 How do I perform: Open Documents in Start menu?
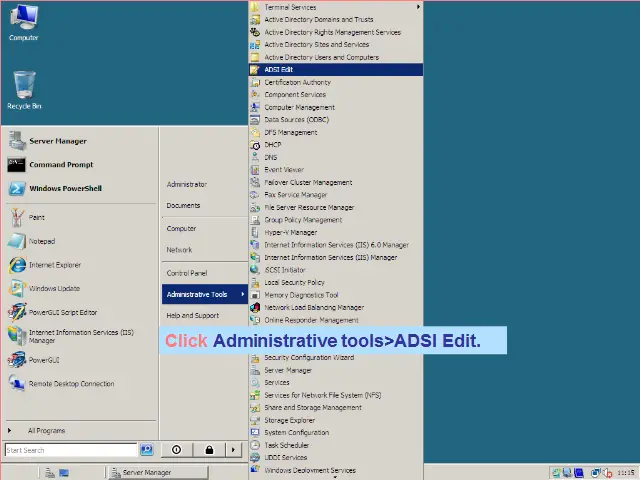coord(183,205)
